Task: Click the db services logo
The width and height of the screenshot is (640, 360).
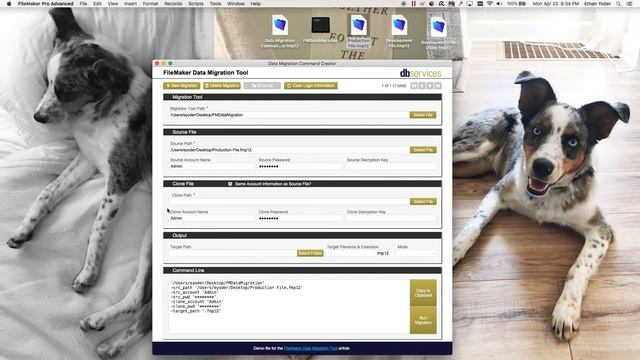Action: click(420, 73)
